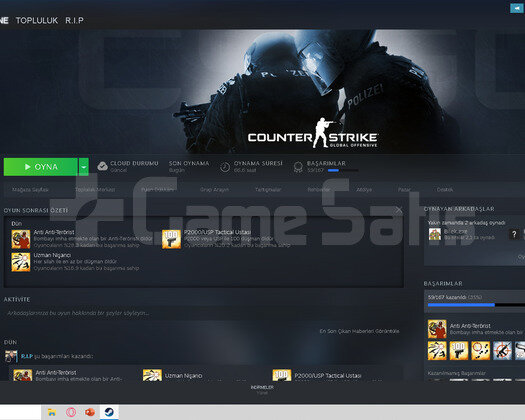Screen dimensions: 525x420
Task: Click the rifle crosshair achievement icon
Action: click(x=502, y=351)
